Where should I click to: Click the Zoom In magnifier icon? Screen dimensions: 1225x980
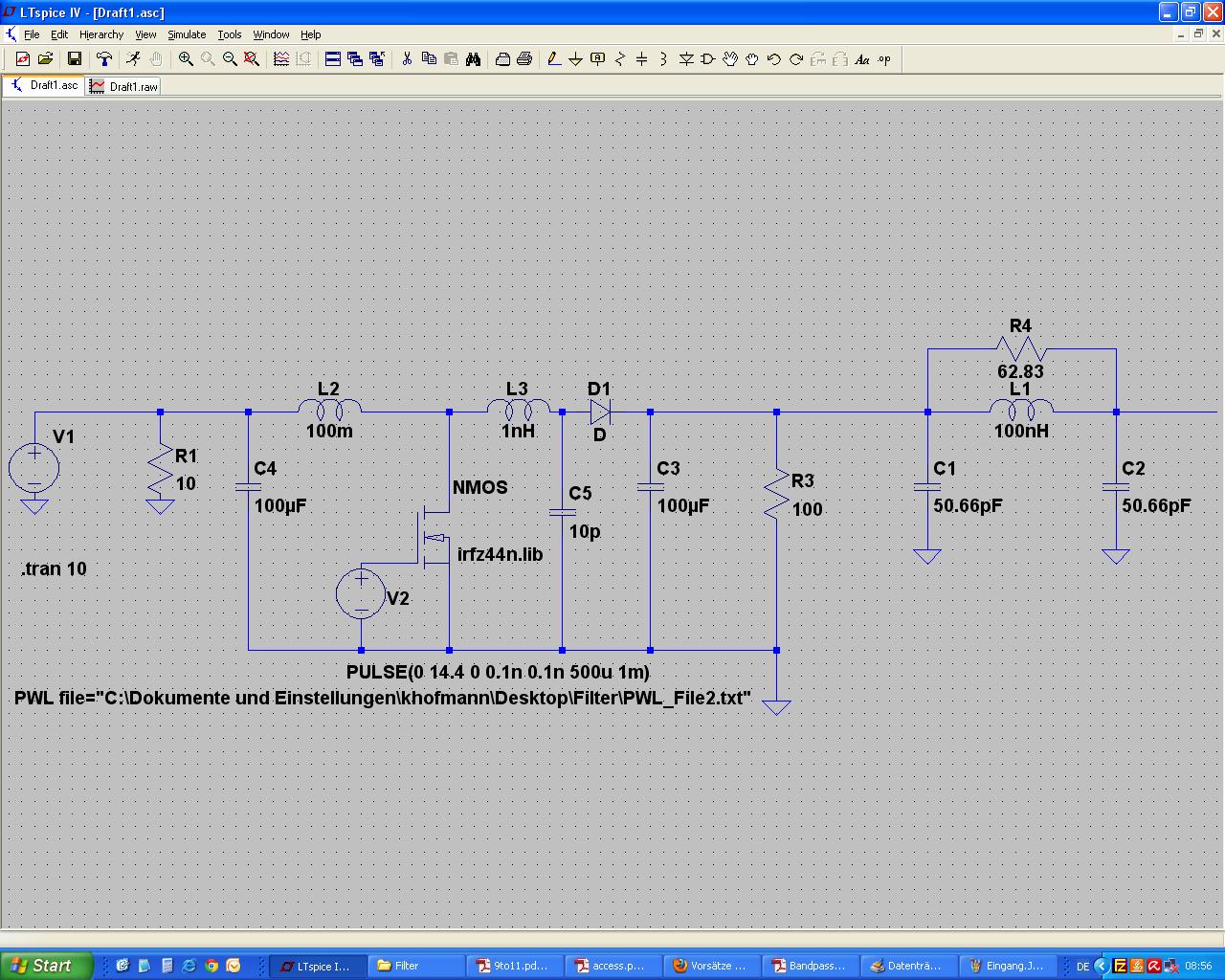(x=186, y=59)
